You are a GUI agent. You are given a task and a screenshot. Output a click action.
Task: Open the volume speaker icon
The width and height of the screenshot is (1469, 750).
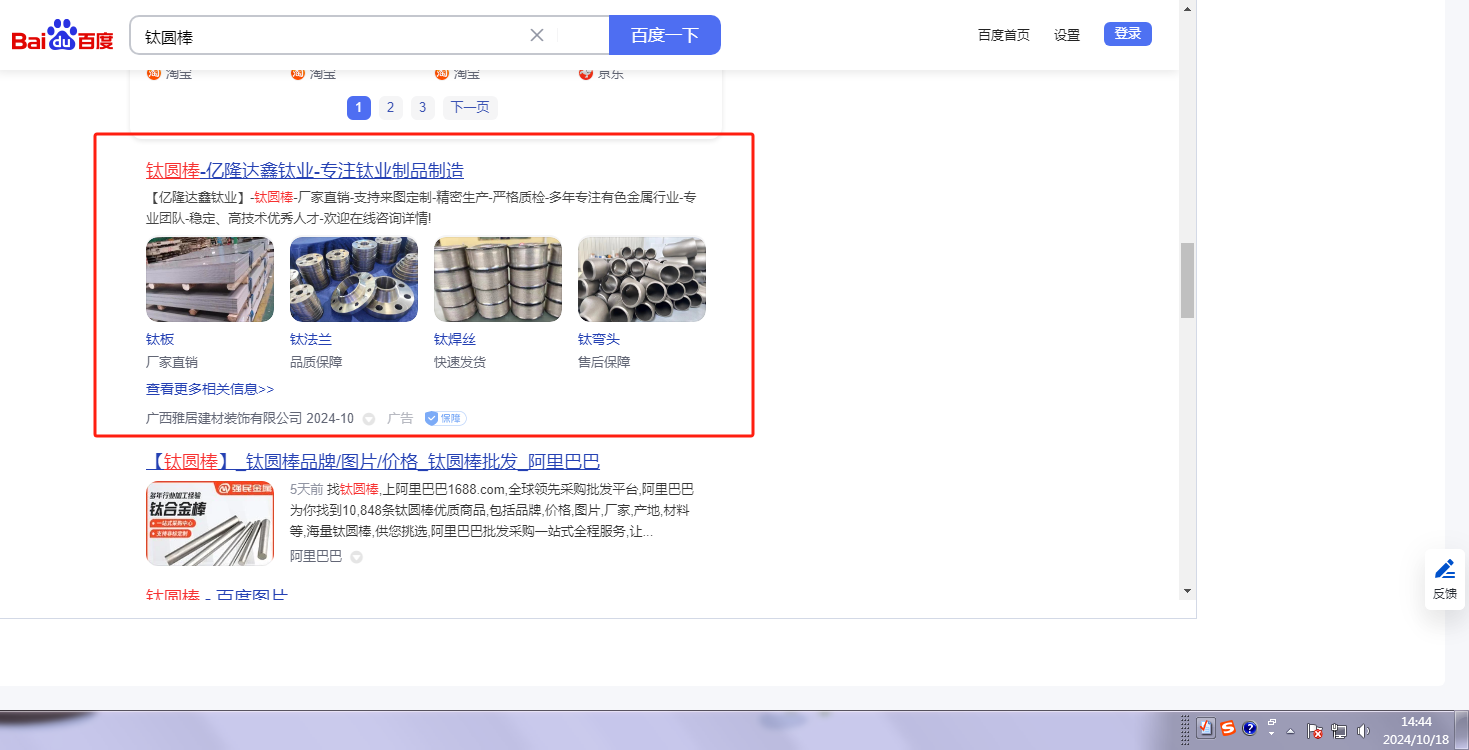[x=1362, y=730]
